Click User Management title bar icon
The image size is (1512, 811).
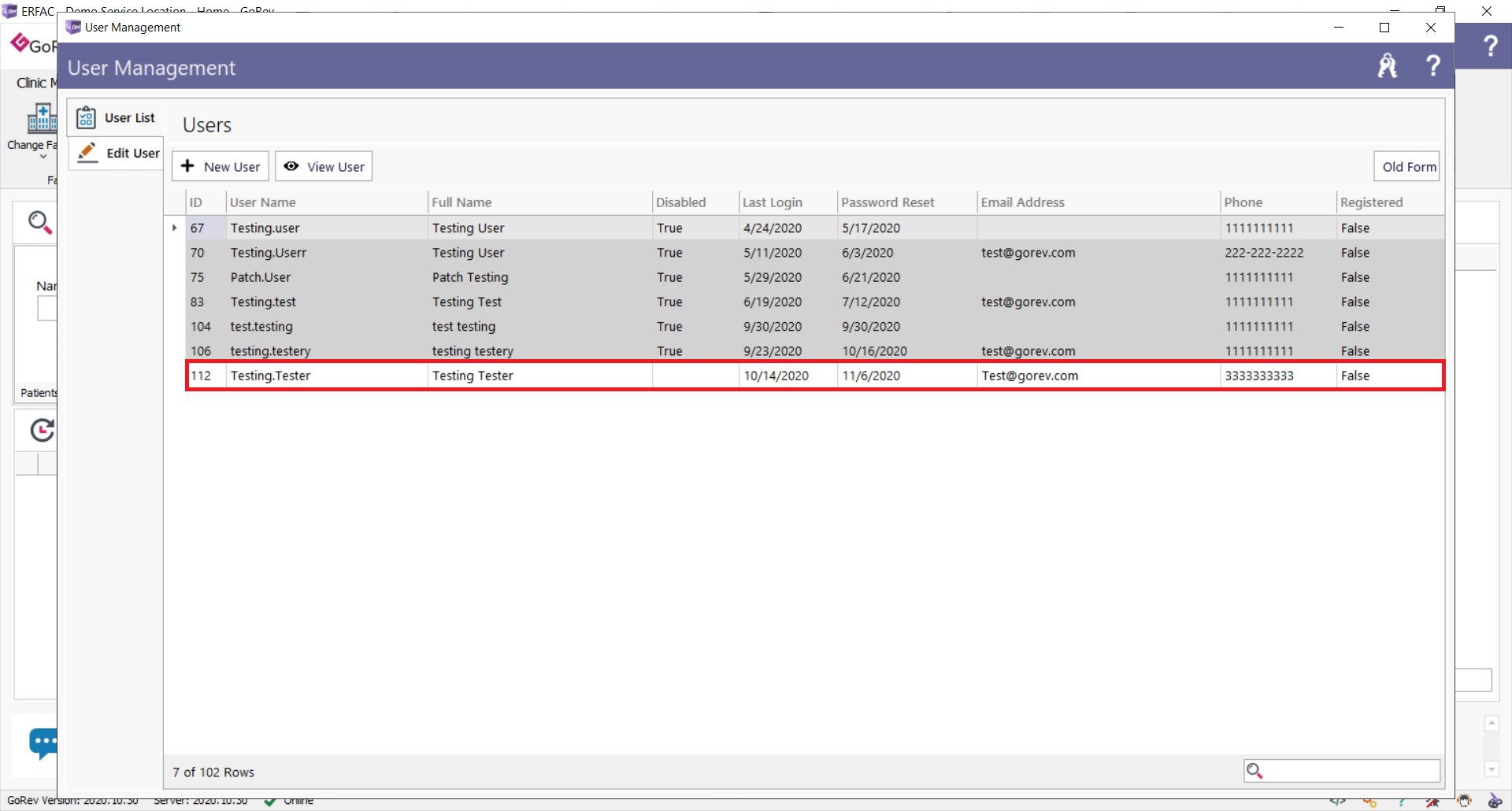pyautogui.click(x=73, y=27)
